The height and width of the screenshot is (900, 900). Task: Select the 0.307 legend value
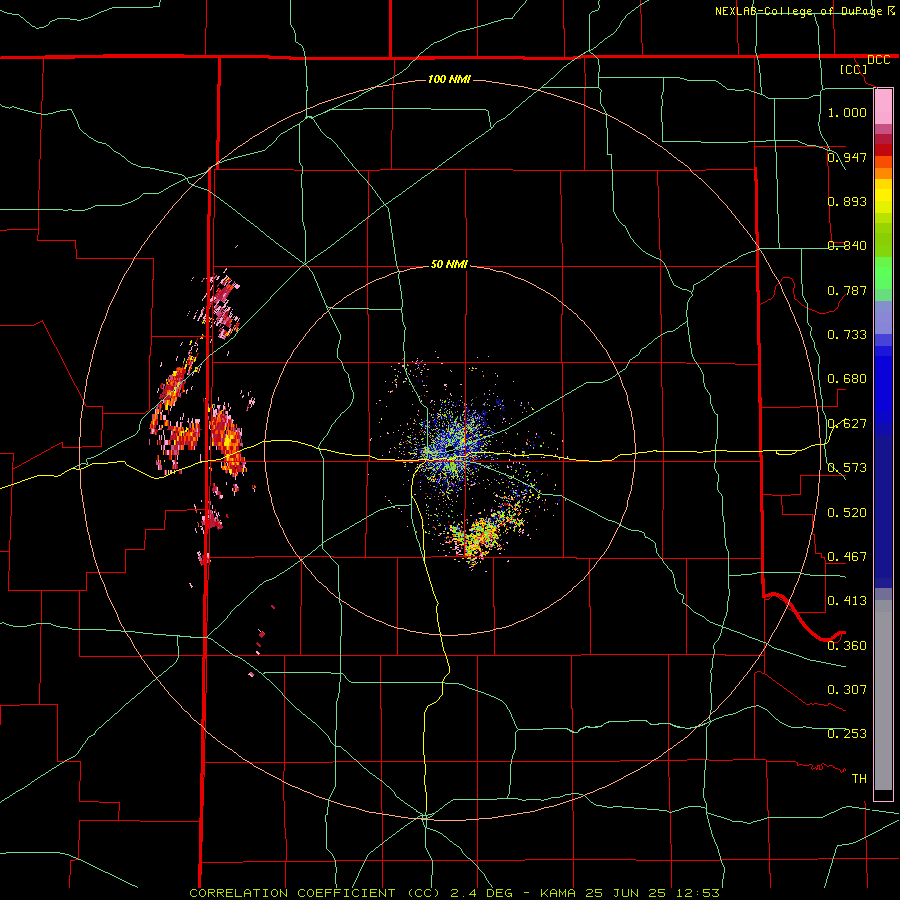click(x=847, y=690)
